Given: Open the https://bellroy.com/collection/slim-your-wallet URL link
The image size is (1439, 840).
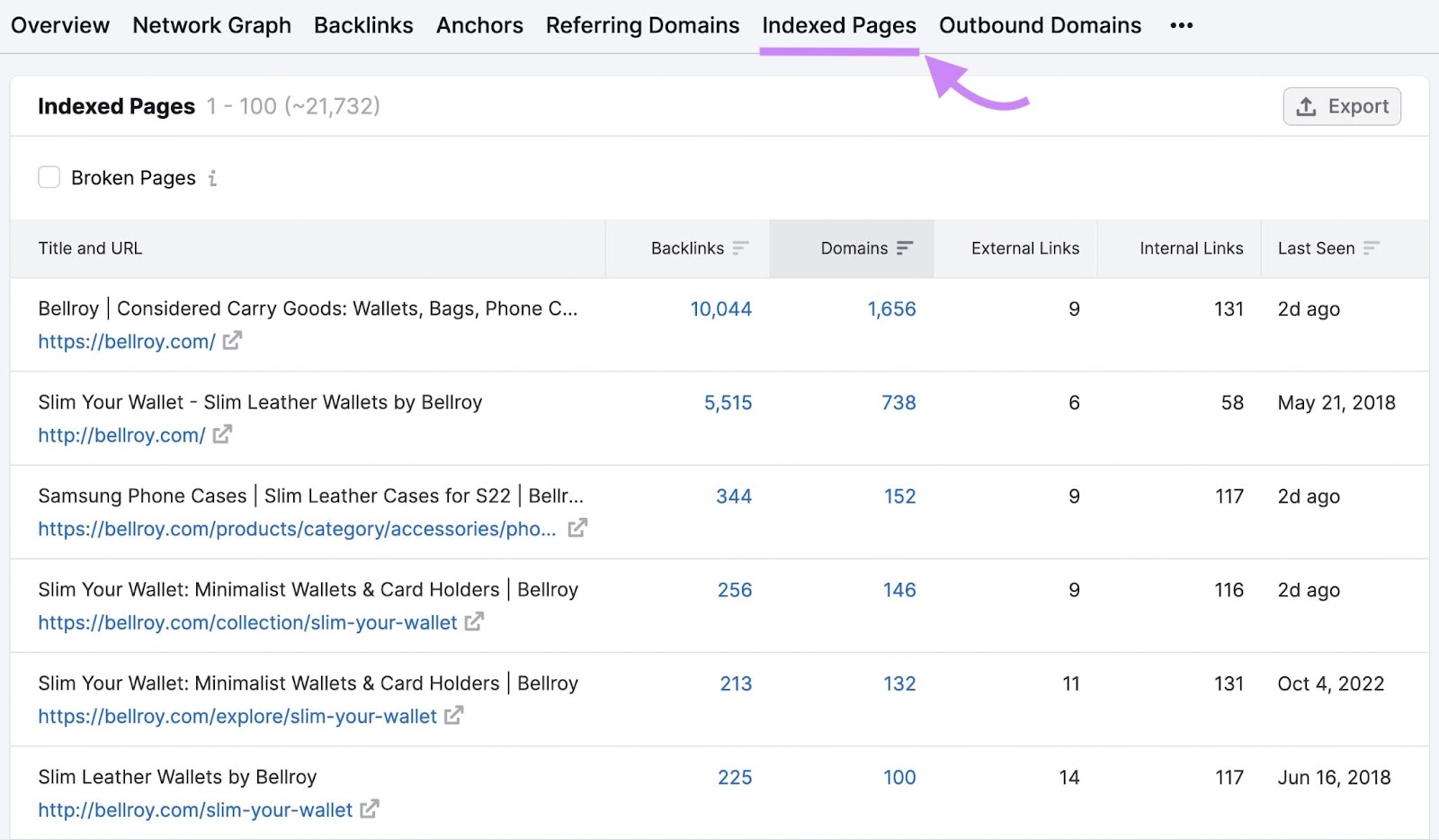Looking at the screenshot, I should (x=247, y=622).
